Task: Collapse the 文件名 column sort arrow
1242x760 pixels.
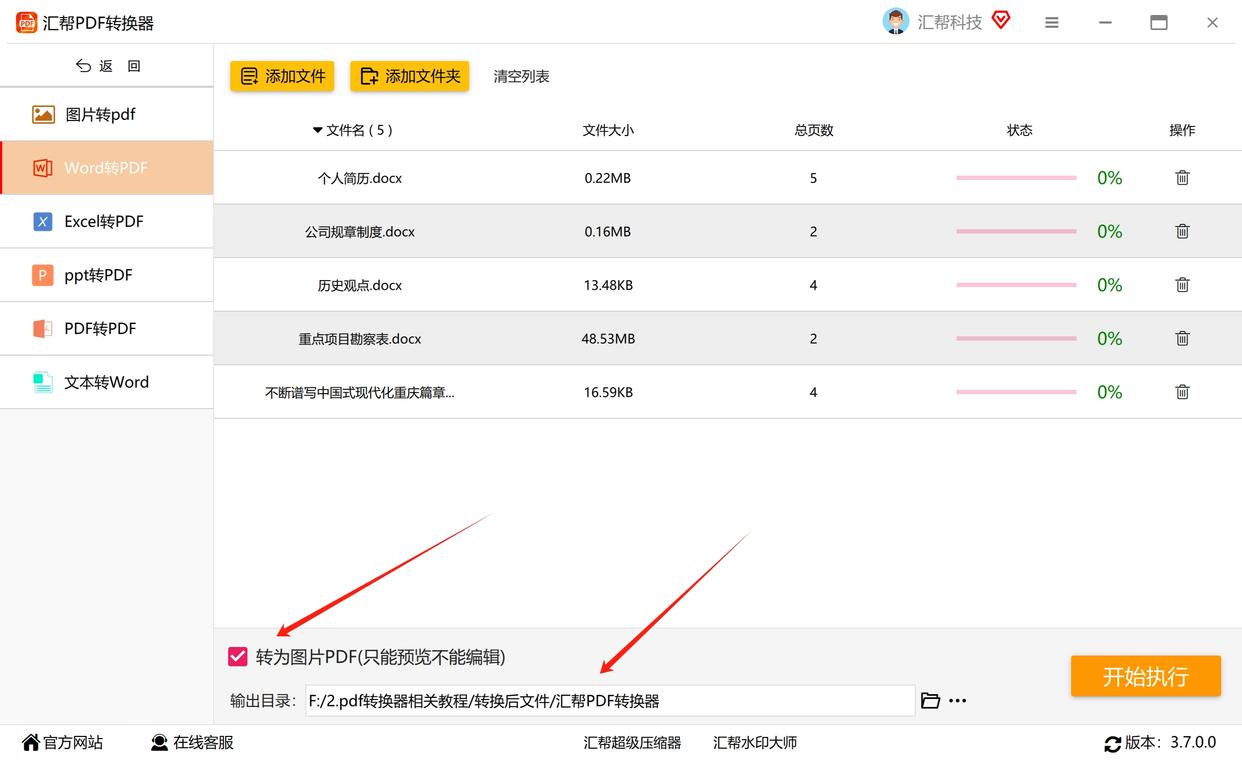Action: coord(317,130)
